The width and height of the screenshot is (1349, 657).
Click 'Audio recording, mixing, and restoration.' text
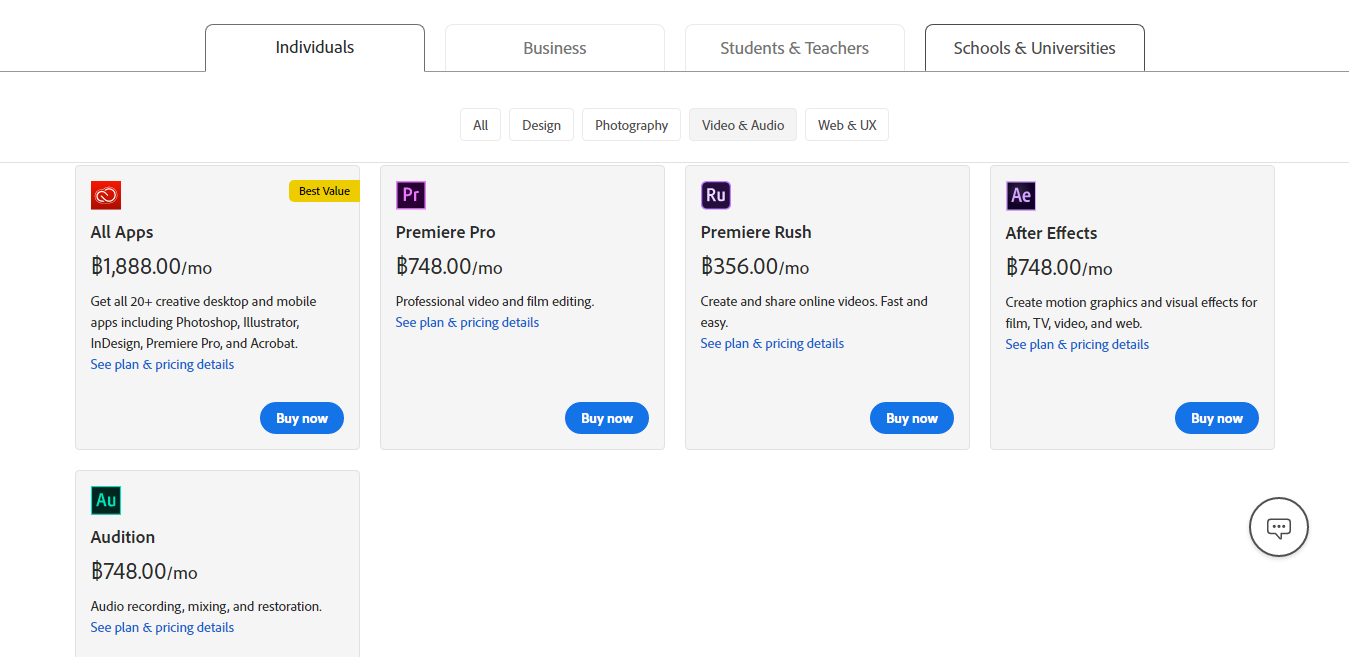click(206, 606)
